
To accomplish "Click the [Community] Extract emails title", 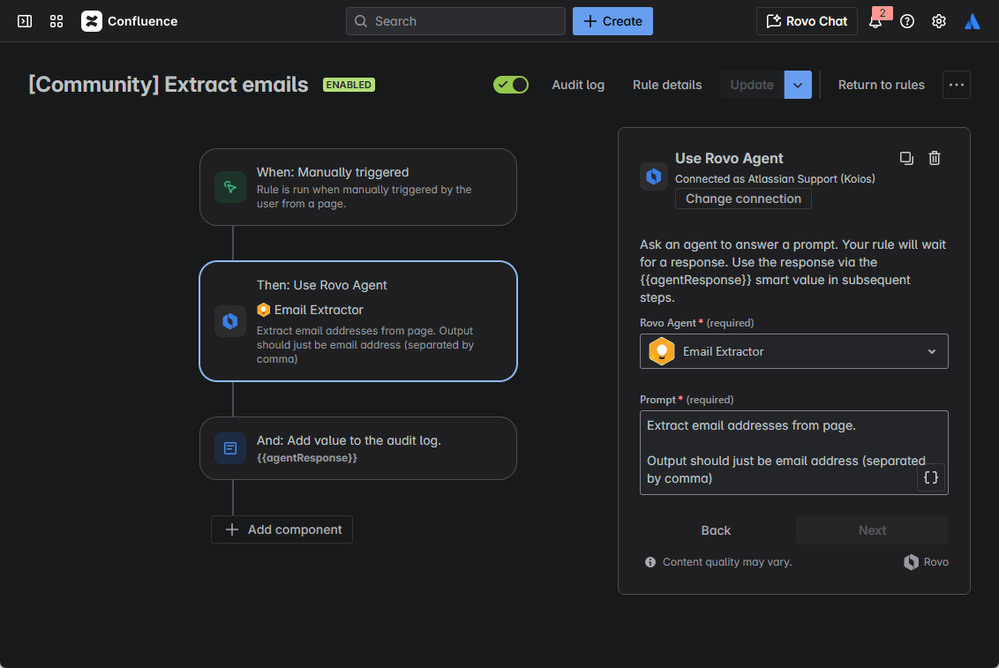I will pos(168,84).
